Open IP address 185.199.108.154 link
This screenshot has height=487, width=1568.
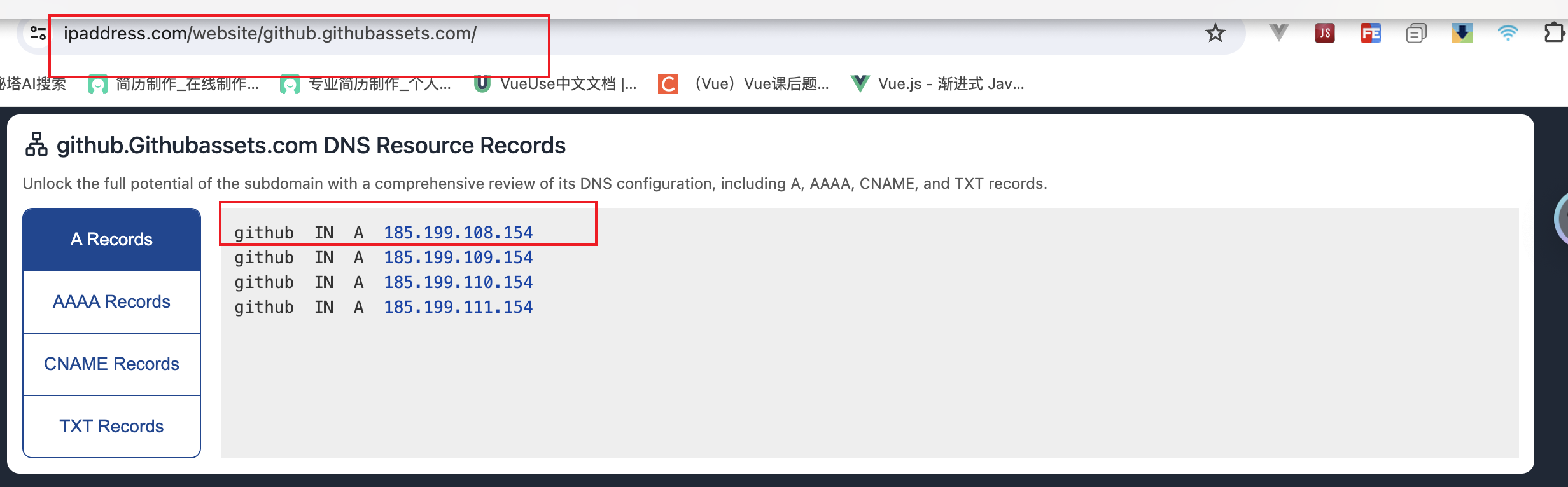[x=458, y=233]
